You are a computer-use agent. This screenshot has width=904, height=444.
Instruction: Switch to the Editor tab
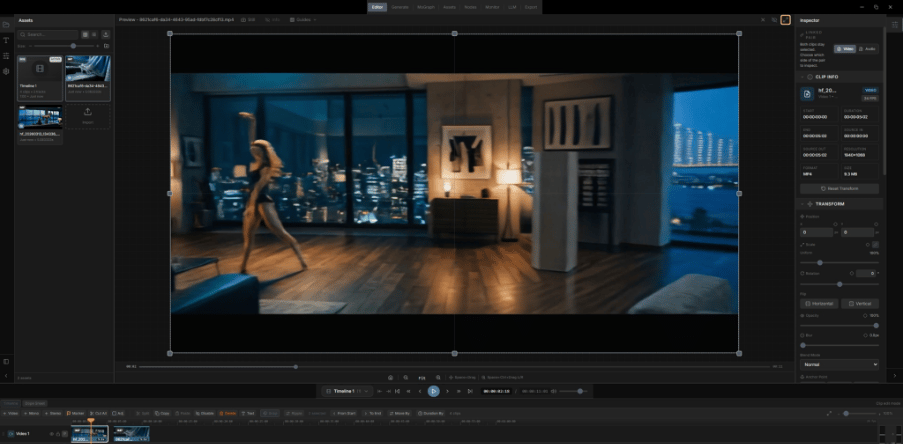pos(377,7)
